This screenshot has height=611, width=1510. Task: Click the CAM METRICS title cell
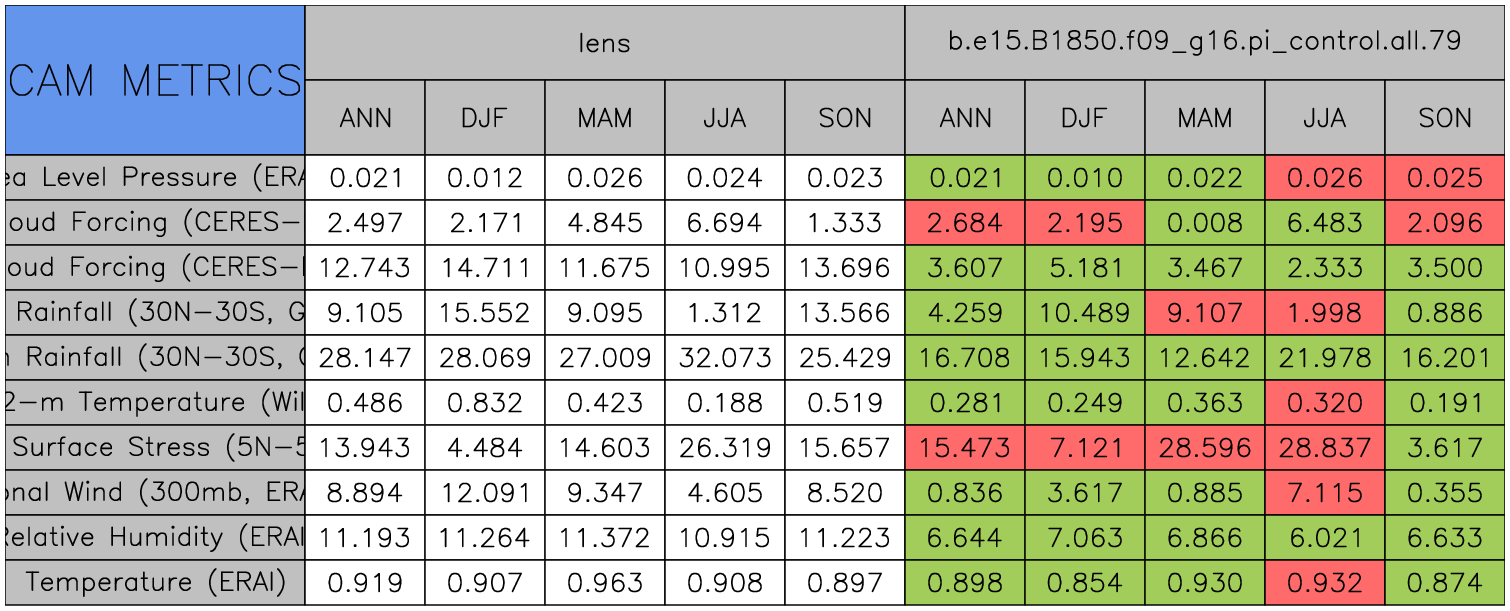point(155,80)
